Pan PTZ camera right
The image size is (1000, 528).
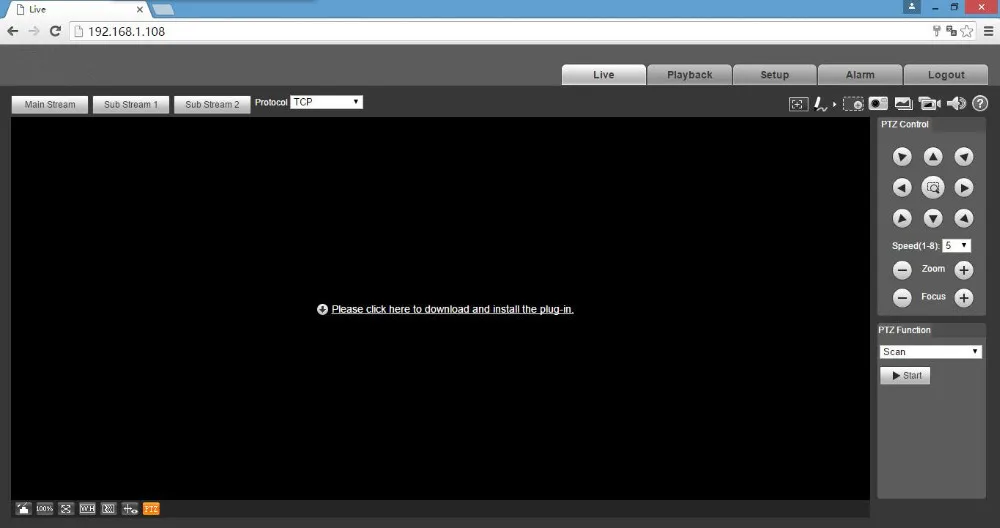click(x=964, y=187)
